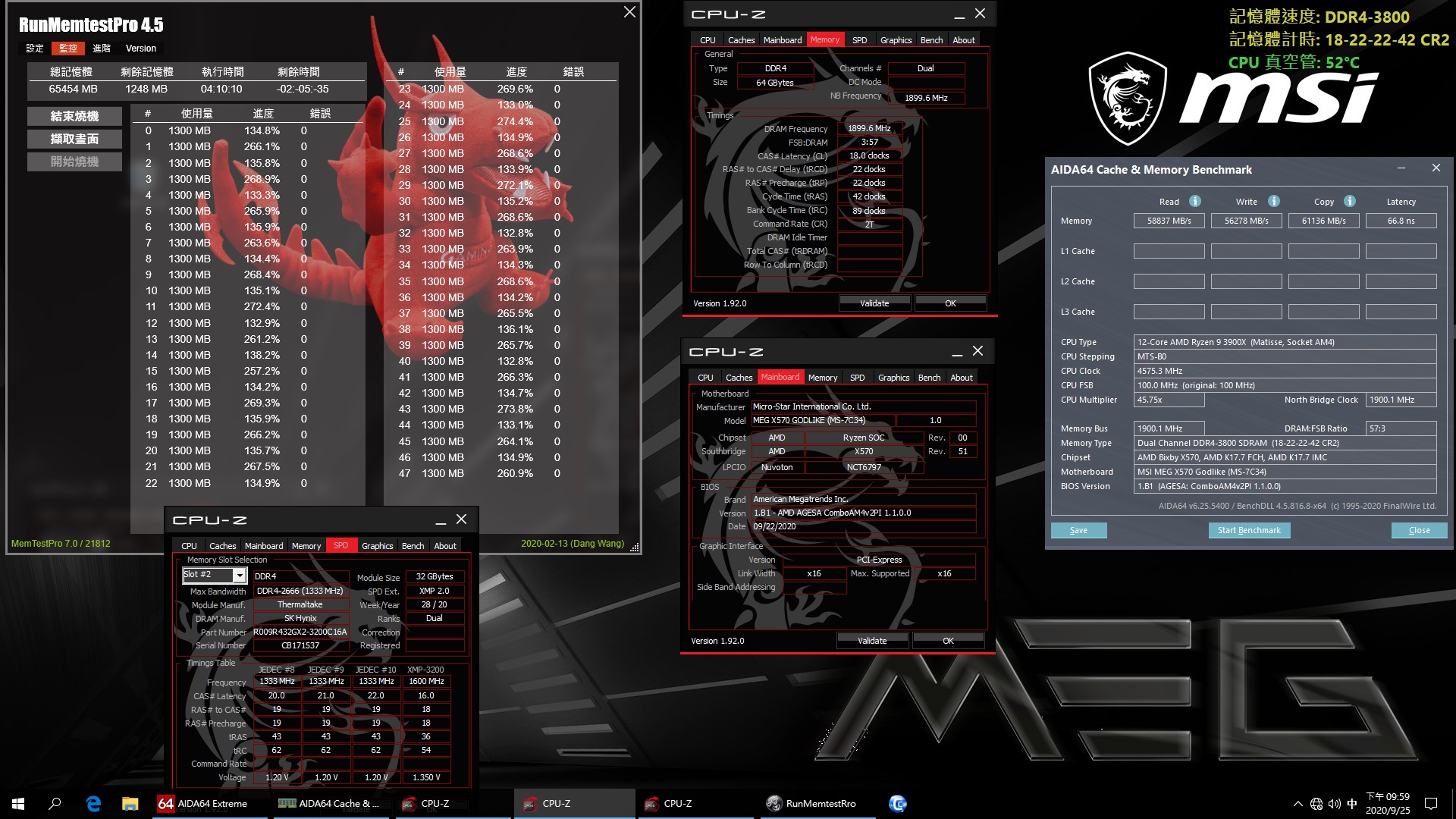Click 開始燒機 button in RunMemtestPro
1456x819 pixels.
[74, 162]
